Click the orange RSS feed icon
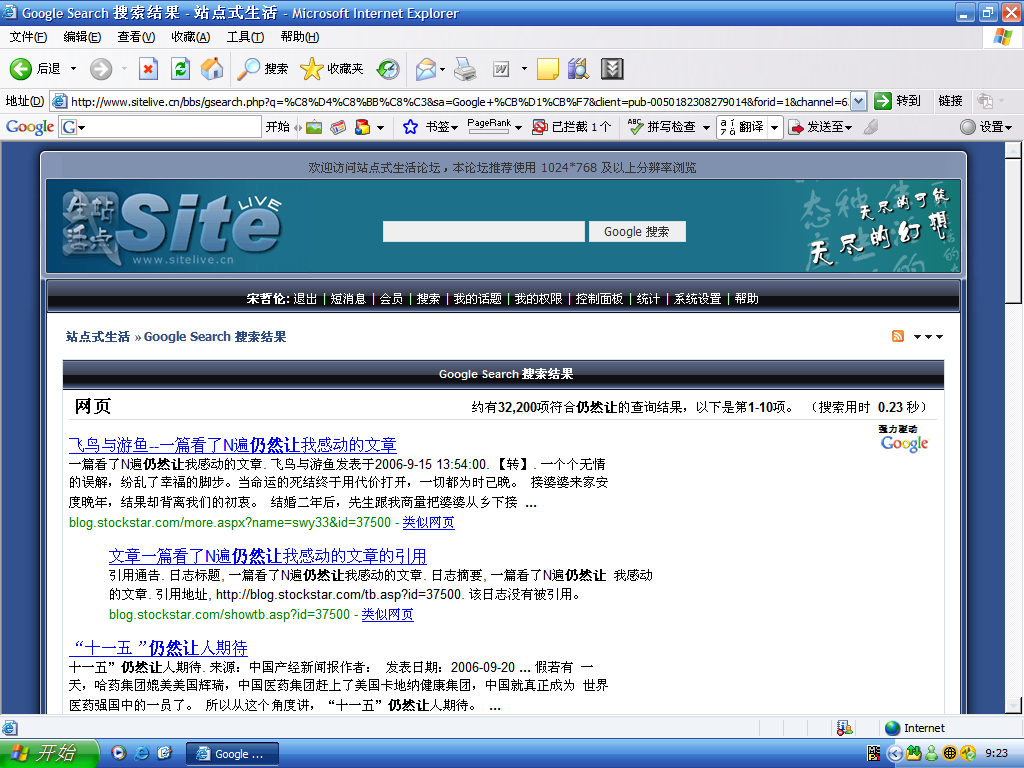 coord(898,336)
